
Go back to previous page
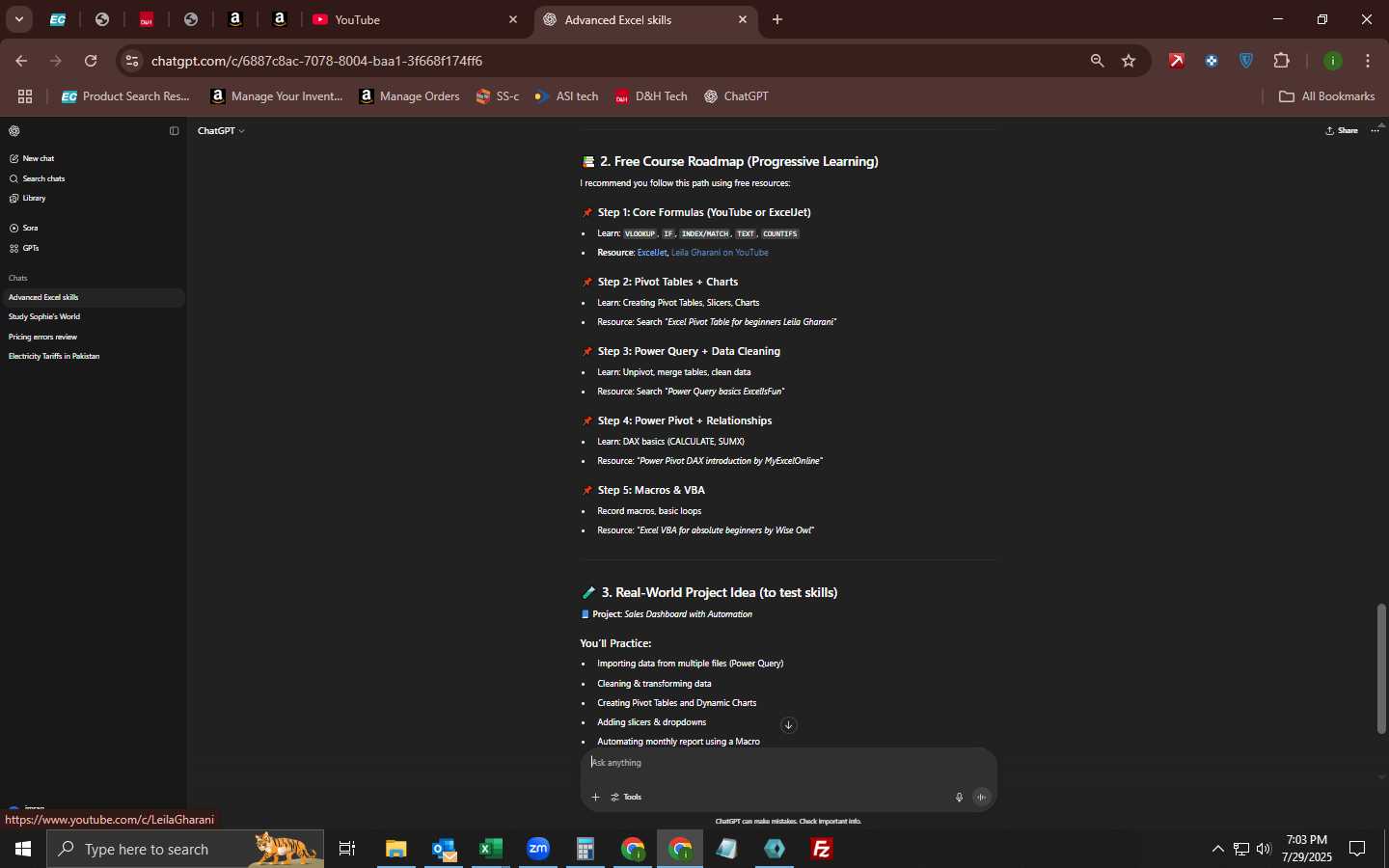tap(21, 61)
